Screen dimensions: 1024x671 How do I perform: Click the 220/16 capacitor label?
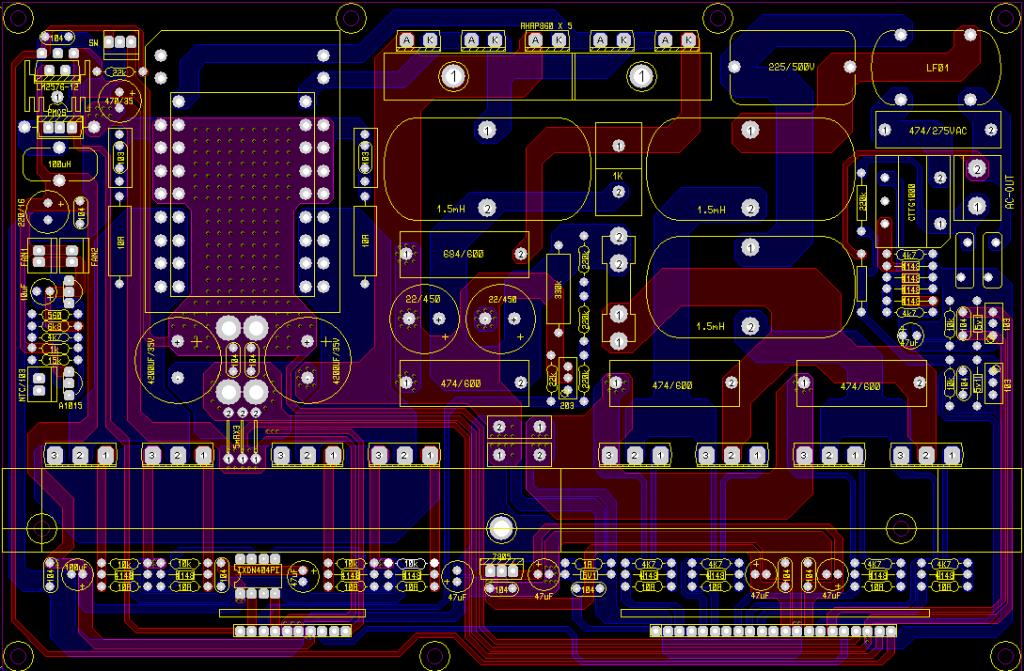(22, 212)
